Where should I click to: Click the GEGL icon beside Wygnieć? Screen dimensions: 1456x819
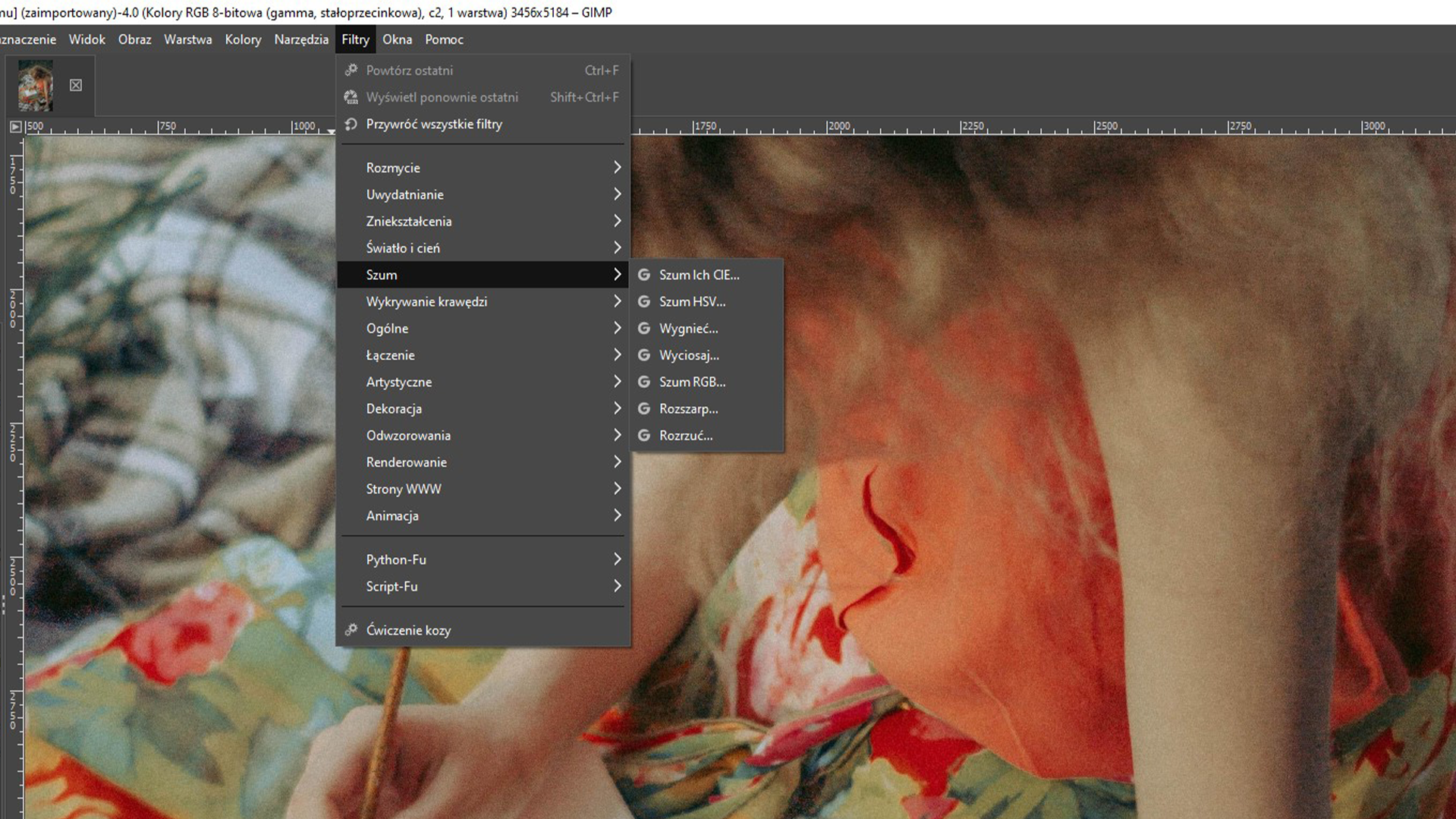tap(644, 328)
